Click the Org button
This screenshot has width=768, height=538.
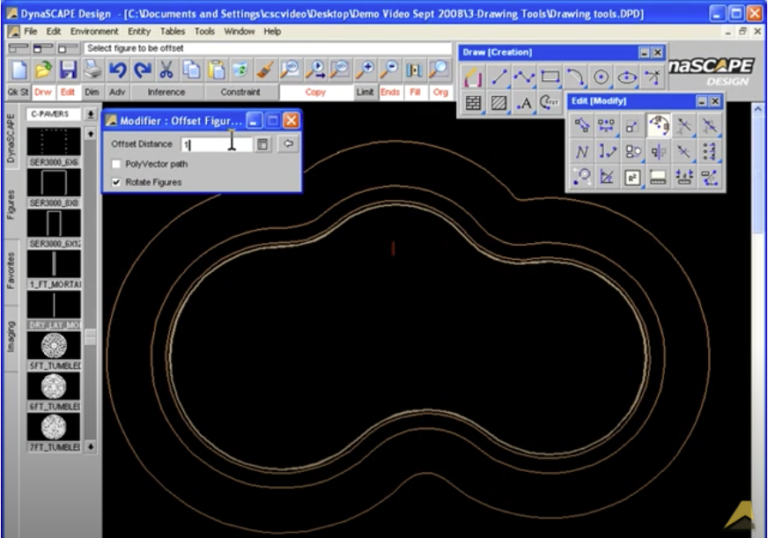click(440, 92)
